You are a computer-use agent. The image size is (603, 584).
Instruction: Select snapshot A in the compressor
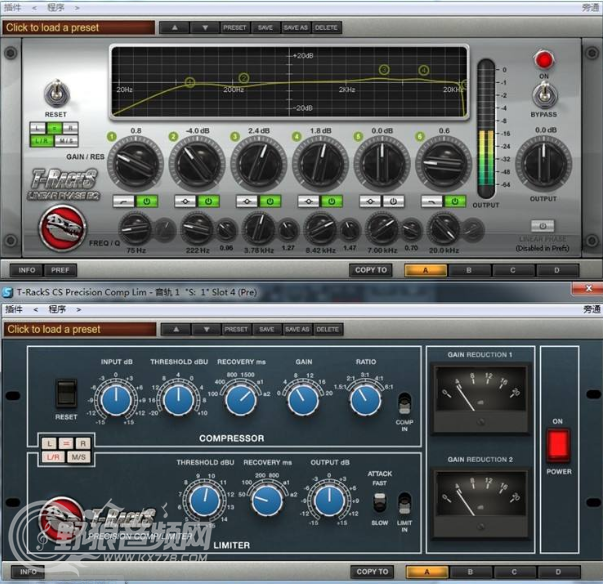click(x=427, y=572)
